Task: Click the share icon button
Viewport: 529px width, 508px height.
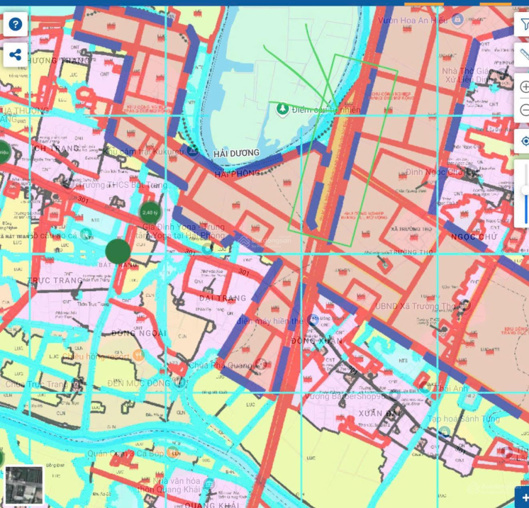Action: click(15, 55)
